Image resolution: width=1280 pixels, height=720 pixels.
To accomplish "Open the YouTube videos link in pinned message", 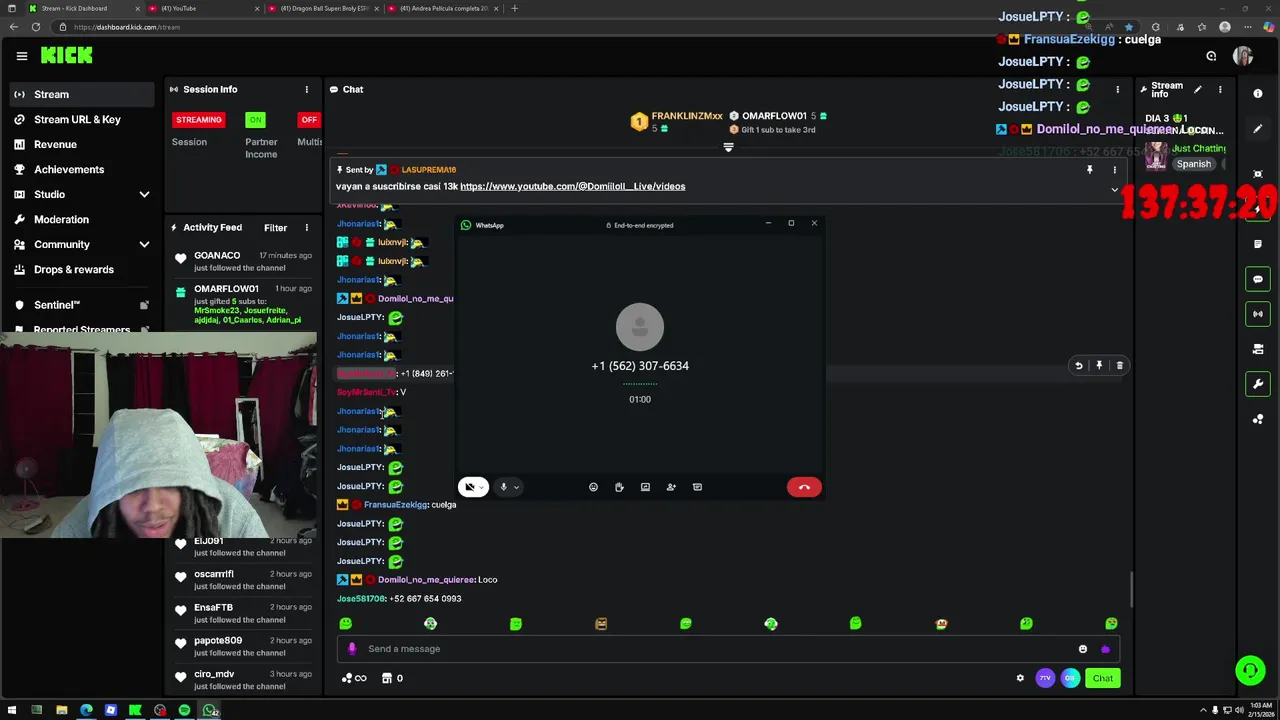I will 572,186.
